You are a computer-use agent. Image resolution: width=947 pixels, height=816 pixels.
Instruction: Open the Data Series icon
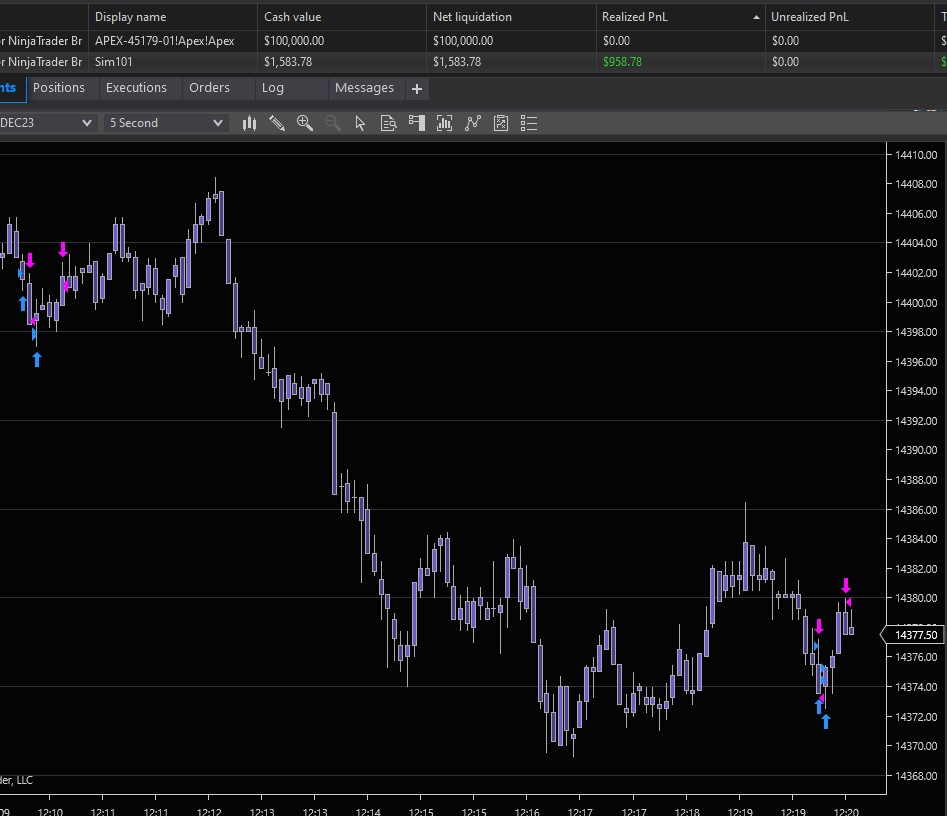[445, 123]
